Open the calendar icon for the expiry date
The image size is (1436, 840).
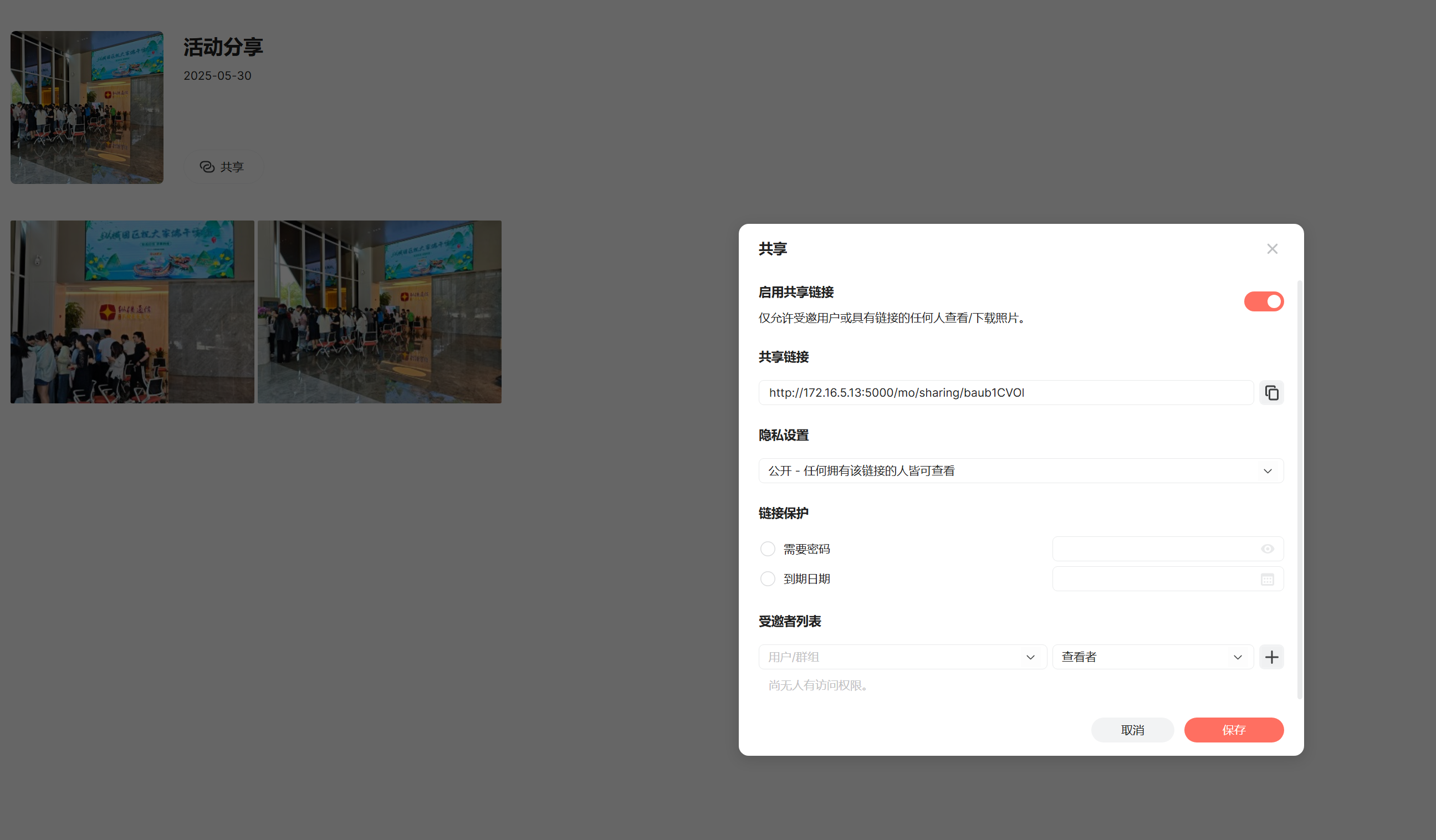1267,579
